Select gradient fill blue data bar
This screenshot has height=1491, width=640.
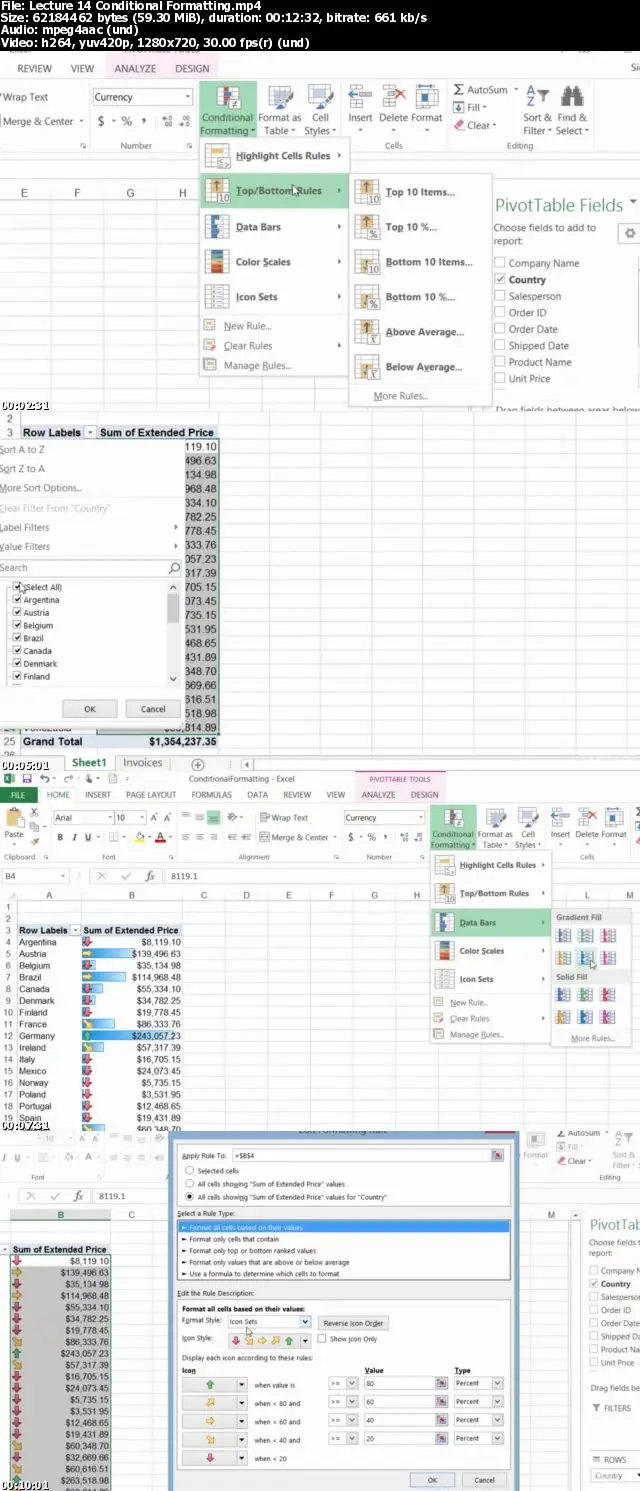pyautogui.click(x=563, y=936)
